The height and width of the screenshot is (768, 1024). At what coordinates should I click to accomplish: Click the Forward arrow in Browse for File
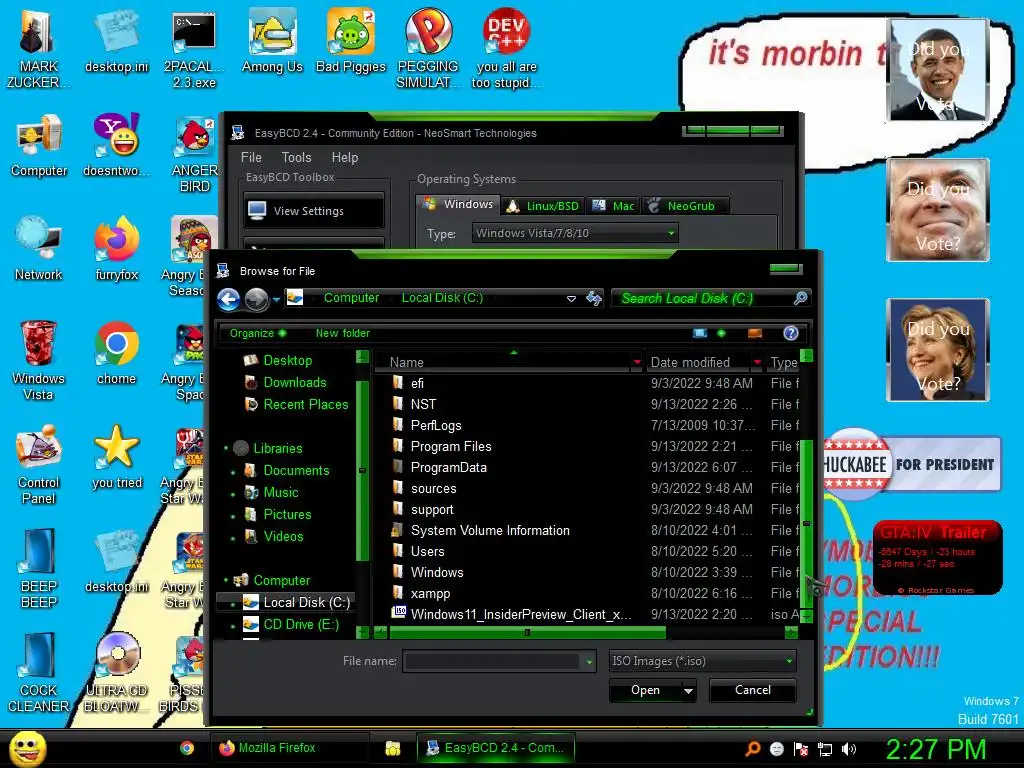pyautogui.click(x=257, y=300)
